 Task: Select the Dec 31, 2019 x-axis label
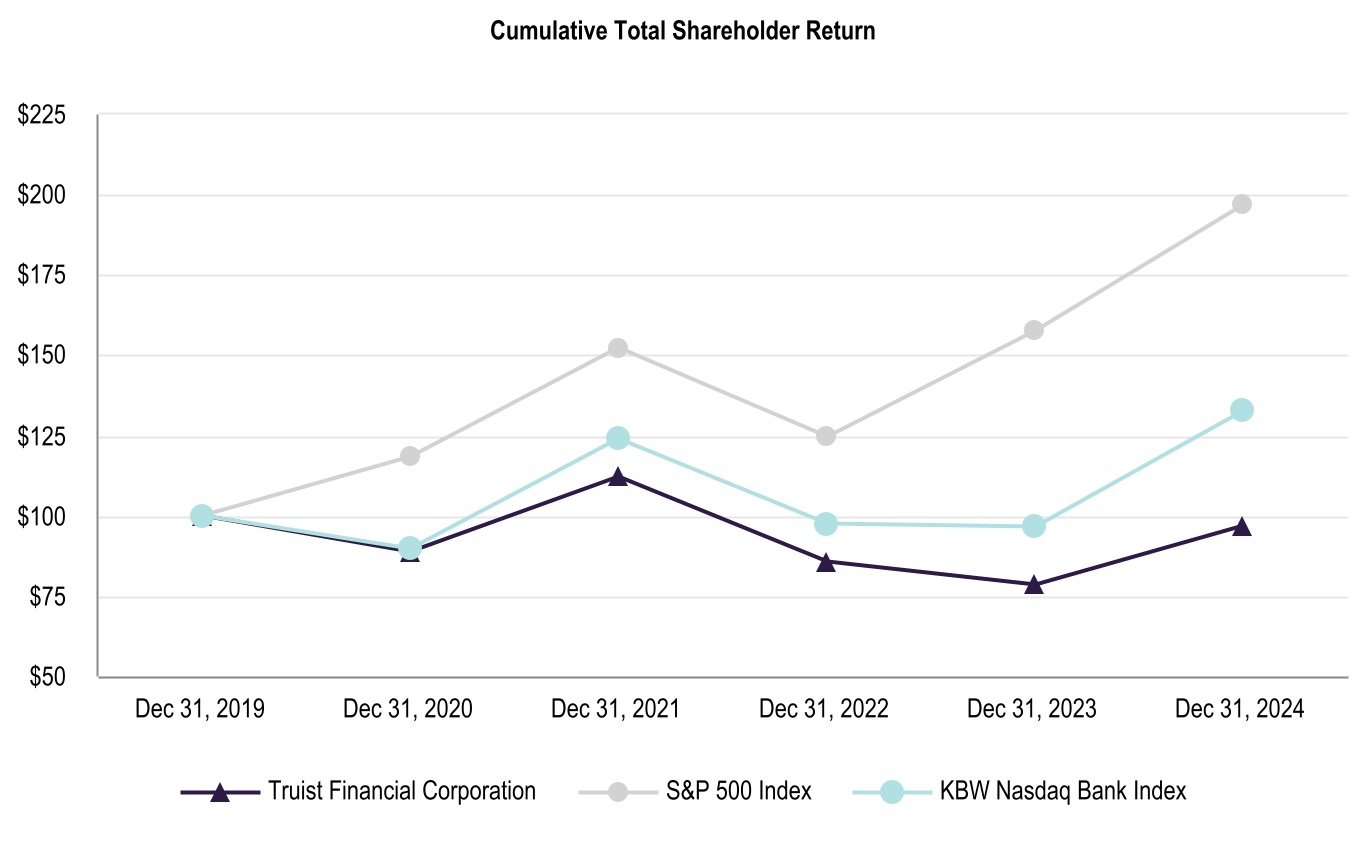point(201,710)
